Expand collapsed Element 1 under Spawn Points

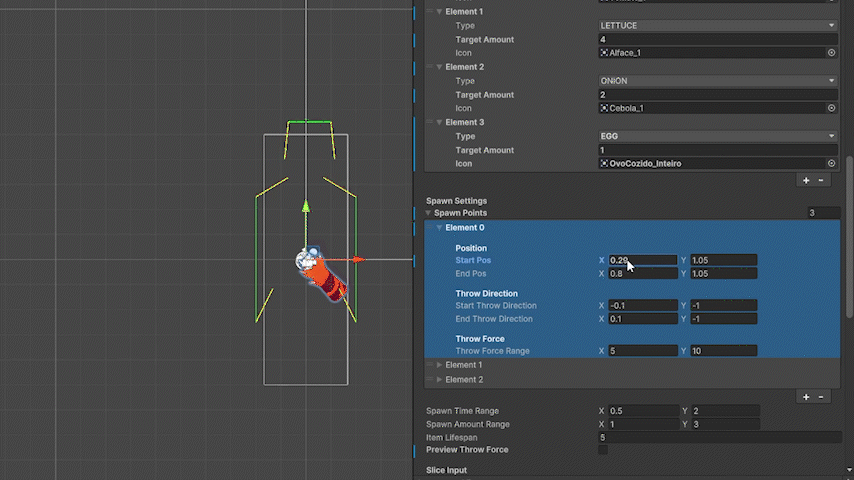pos(439,365)
